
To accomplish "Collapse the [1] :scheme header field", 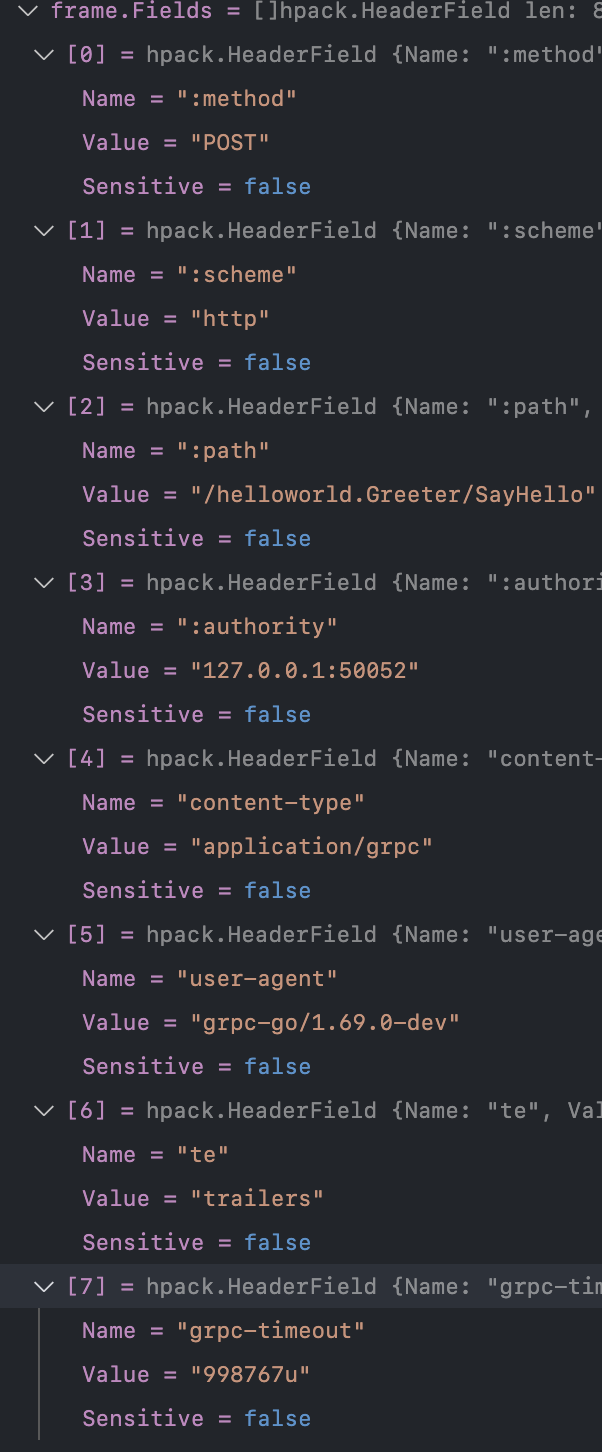I will 43,230.
